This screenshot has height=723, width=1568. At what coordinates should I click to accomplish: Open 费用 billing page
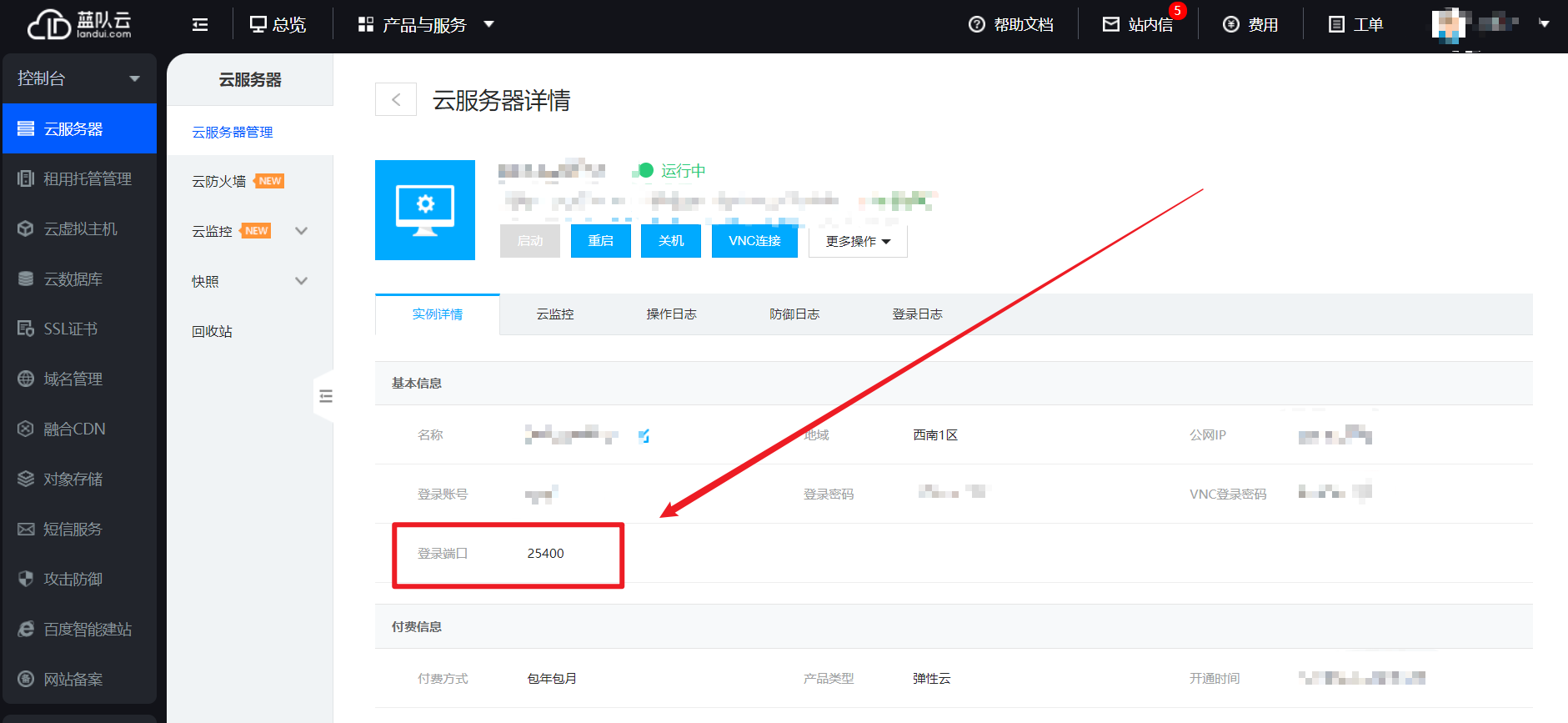1250,25
